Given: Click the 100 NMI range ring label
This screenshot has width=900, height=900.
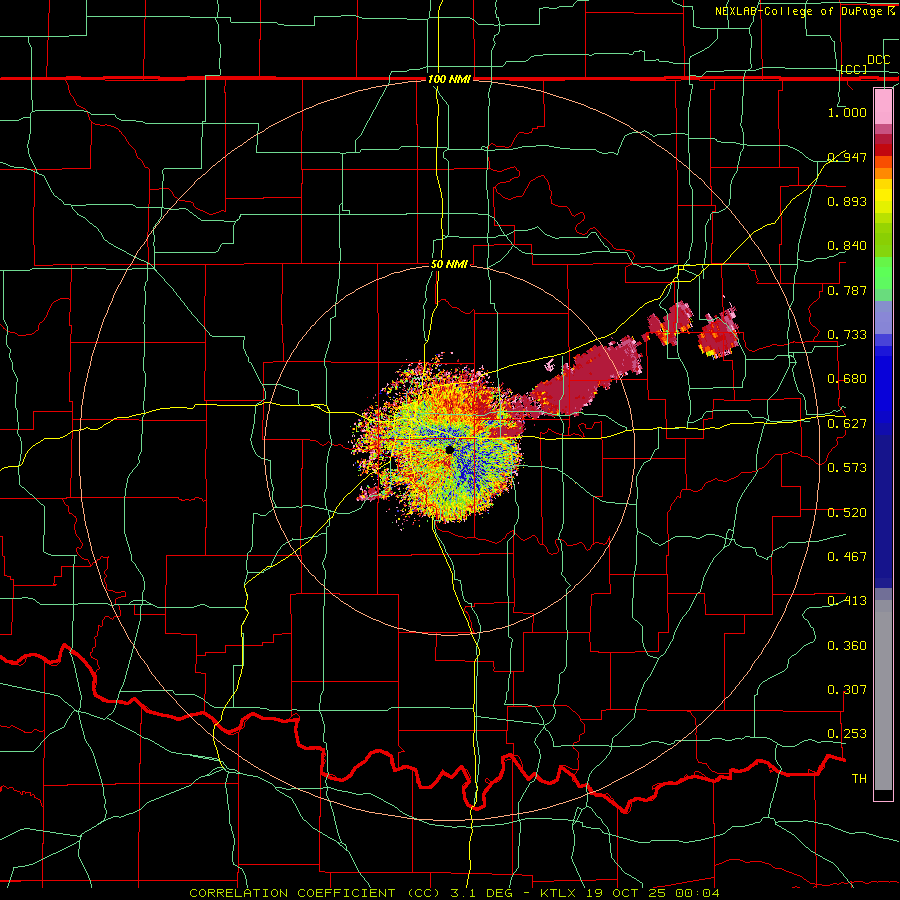Looking at the screenshot, I should [449, 79].
